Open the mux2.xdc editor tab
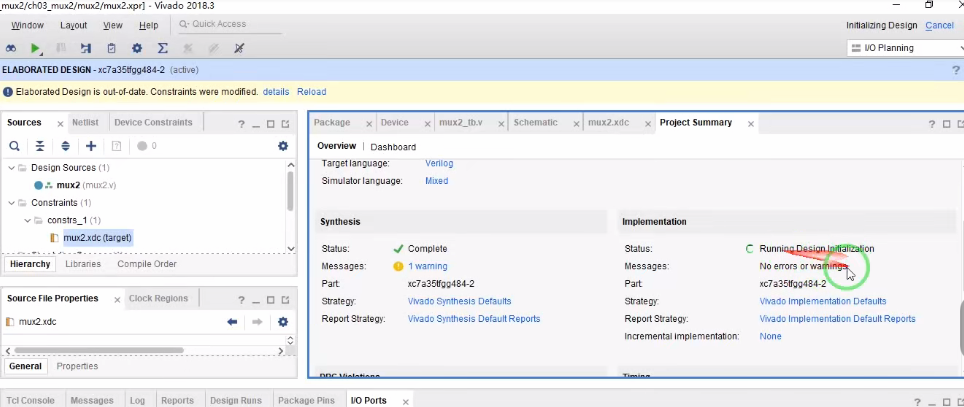 coord(609,122)
